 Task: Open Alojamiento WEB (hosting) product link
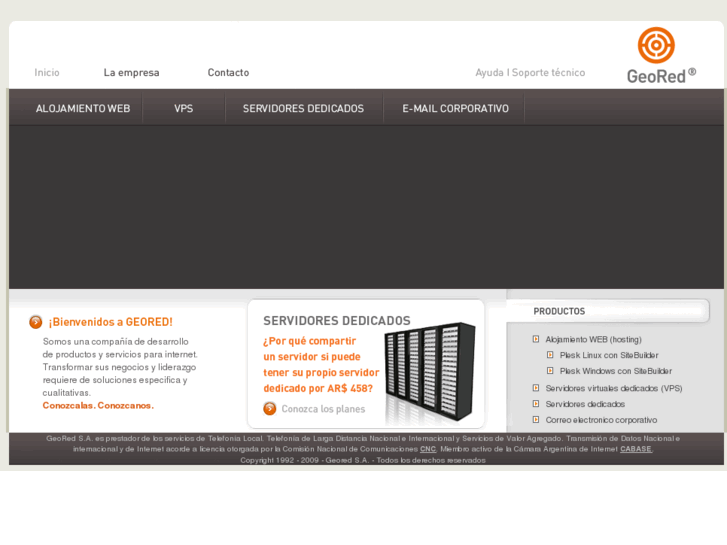tap(593, 340)
